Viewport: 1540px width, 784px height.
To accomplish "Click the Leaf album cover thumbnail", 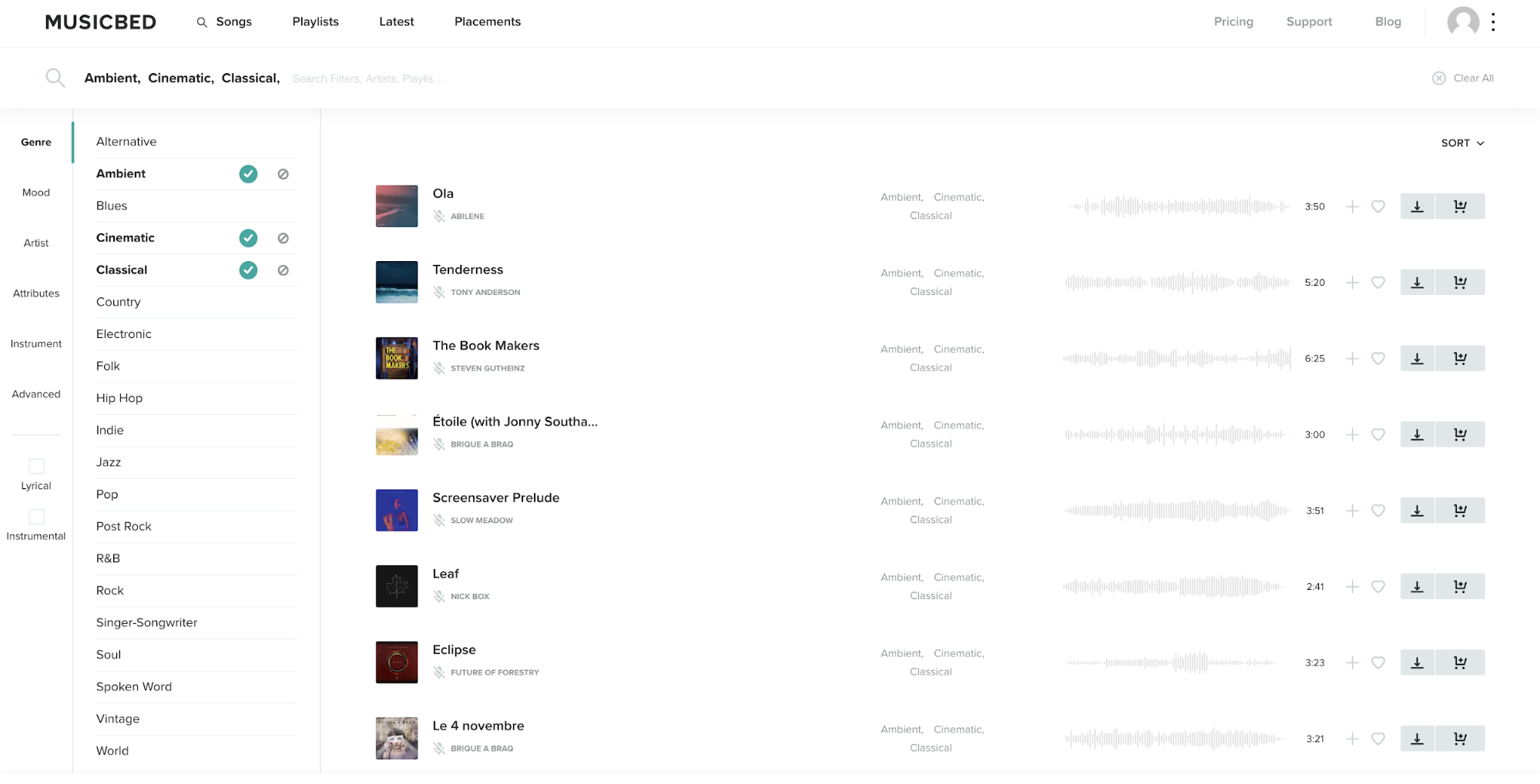I will (397, 586).
